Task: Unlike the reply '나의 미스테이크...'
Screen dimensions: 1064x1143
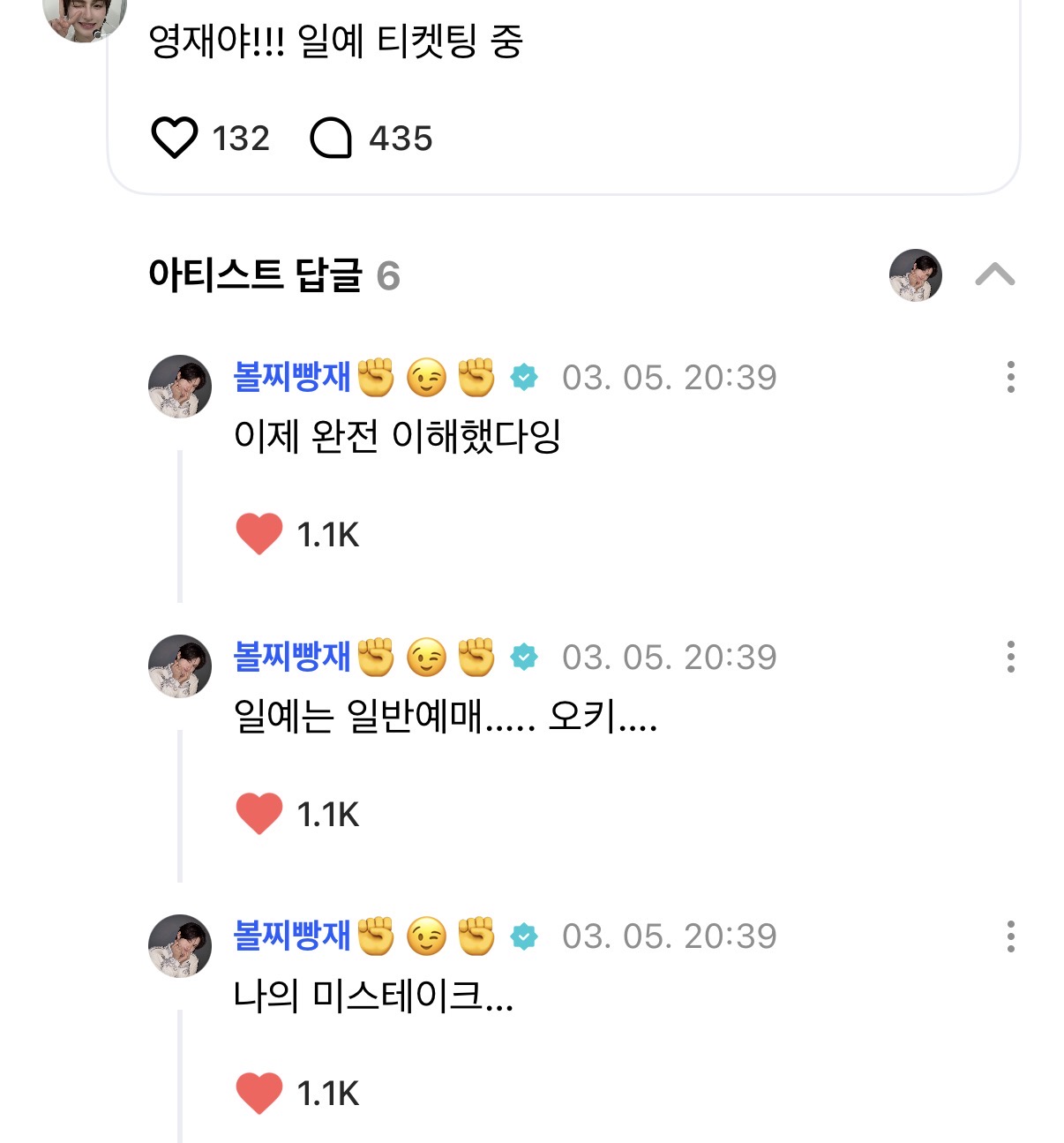Action: [259, 1093]
